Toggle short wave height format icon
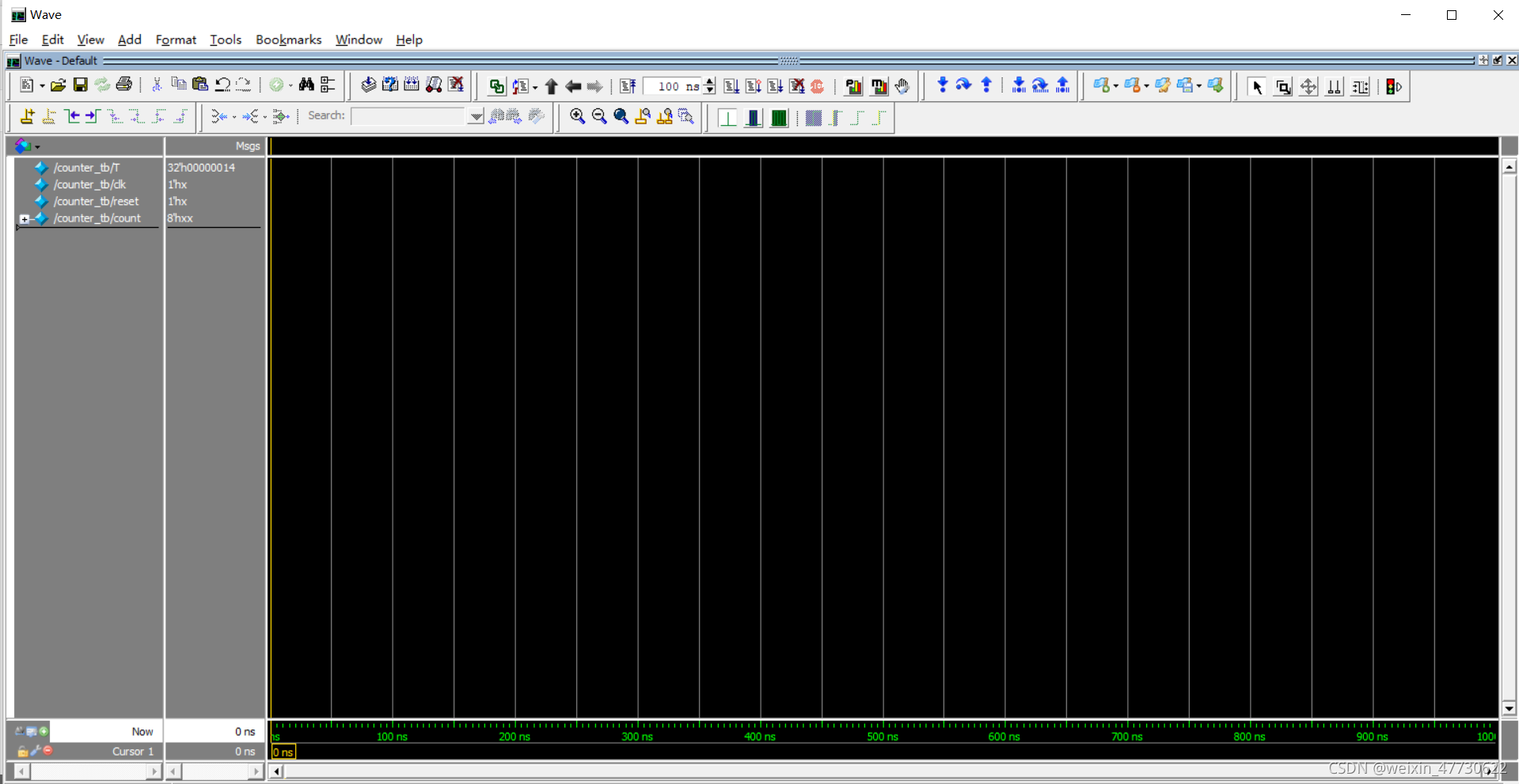 (727, 118)
